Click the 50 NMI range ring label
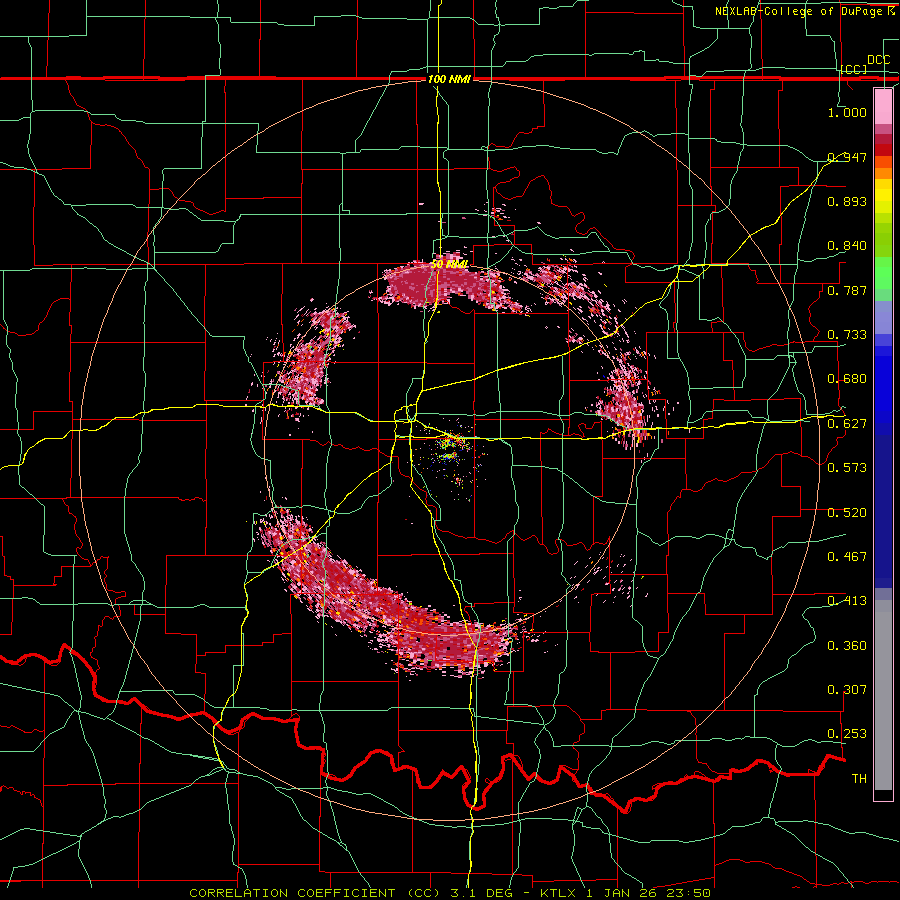This screenshot has width=900, height=900. pos(449,265)
